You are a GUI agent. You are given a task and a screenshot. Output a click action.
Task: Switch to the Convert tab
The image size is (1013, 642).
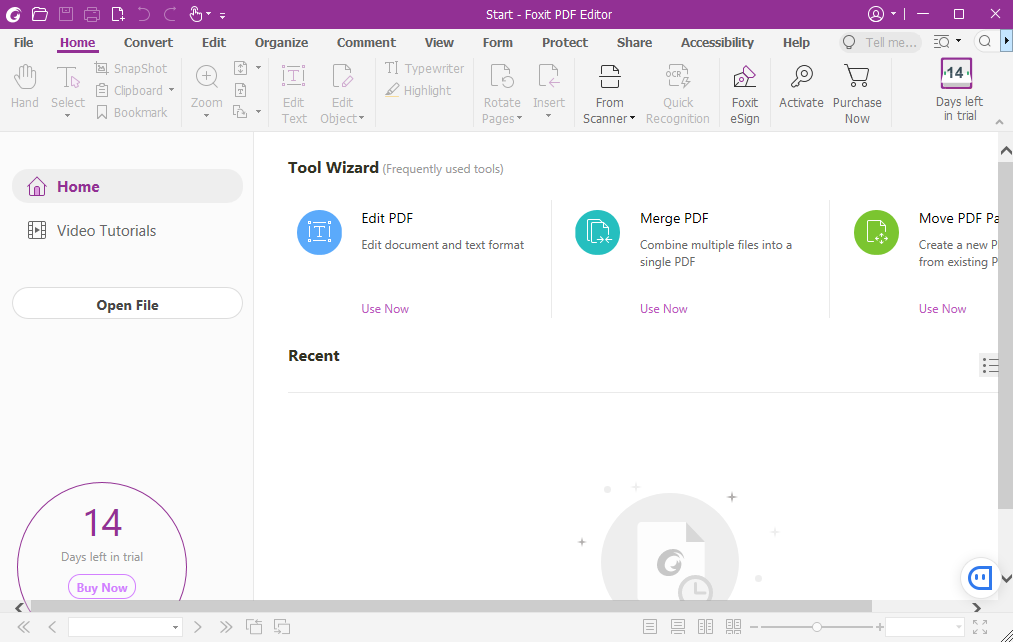tap(148, 43)
